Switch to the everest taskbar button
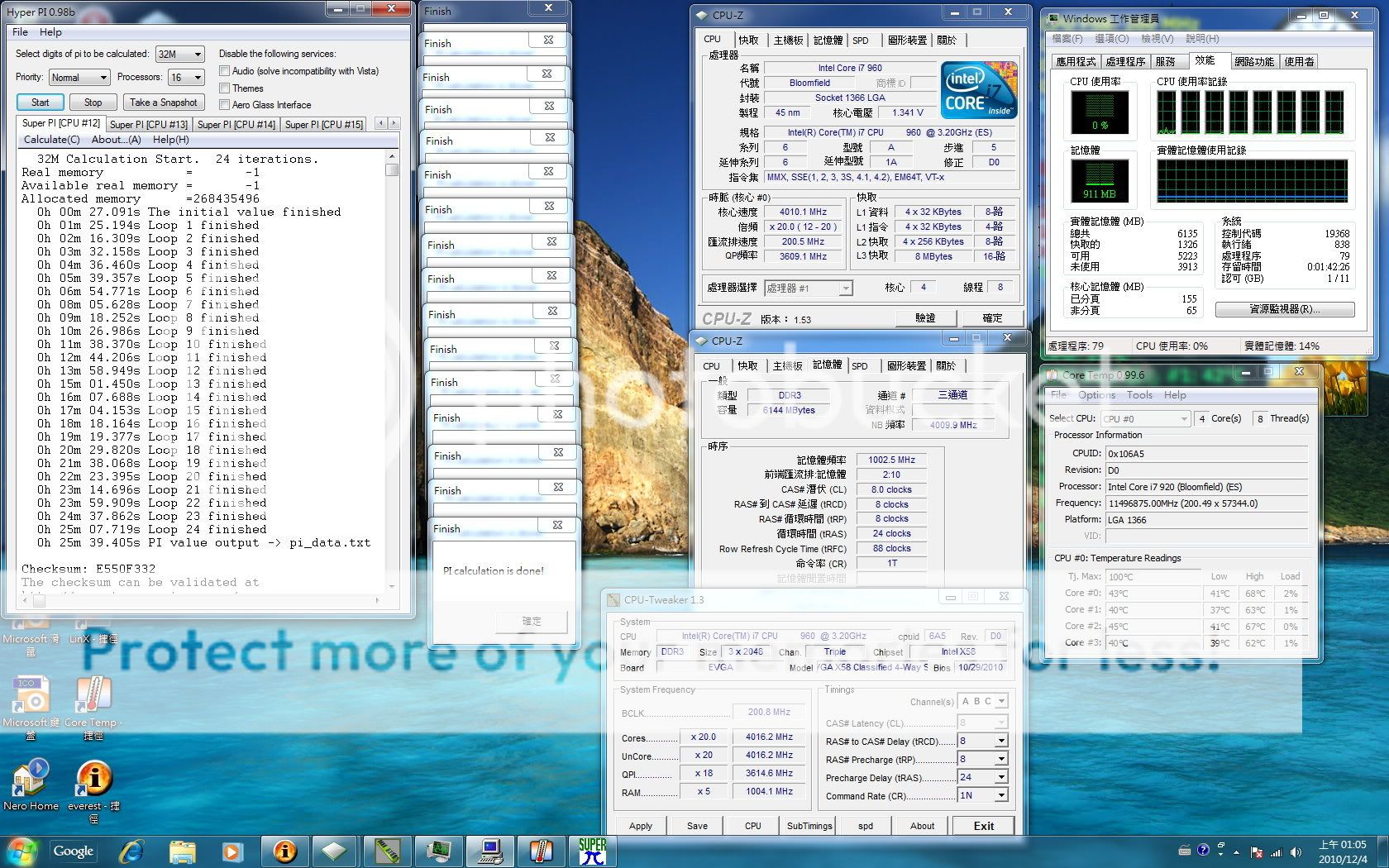 tap(284, 851)
